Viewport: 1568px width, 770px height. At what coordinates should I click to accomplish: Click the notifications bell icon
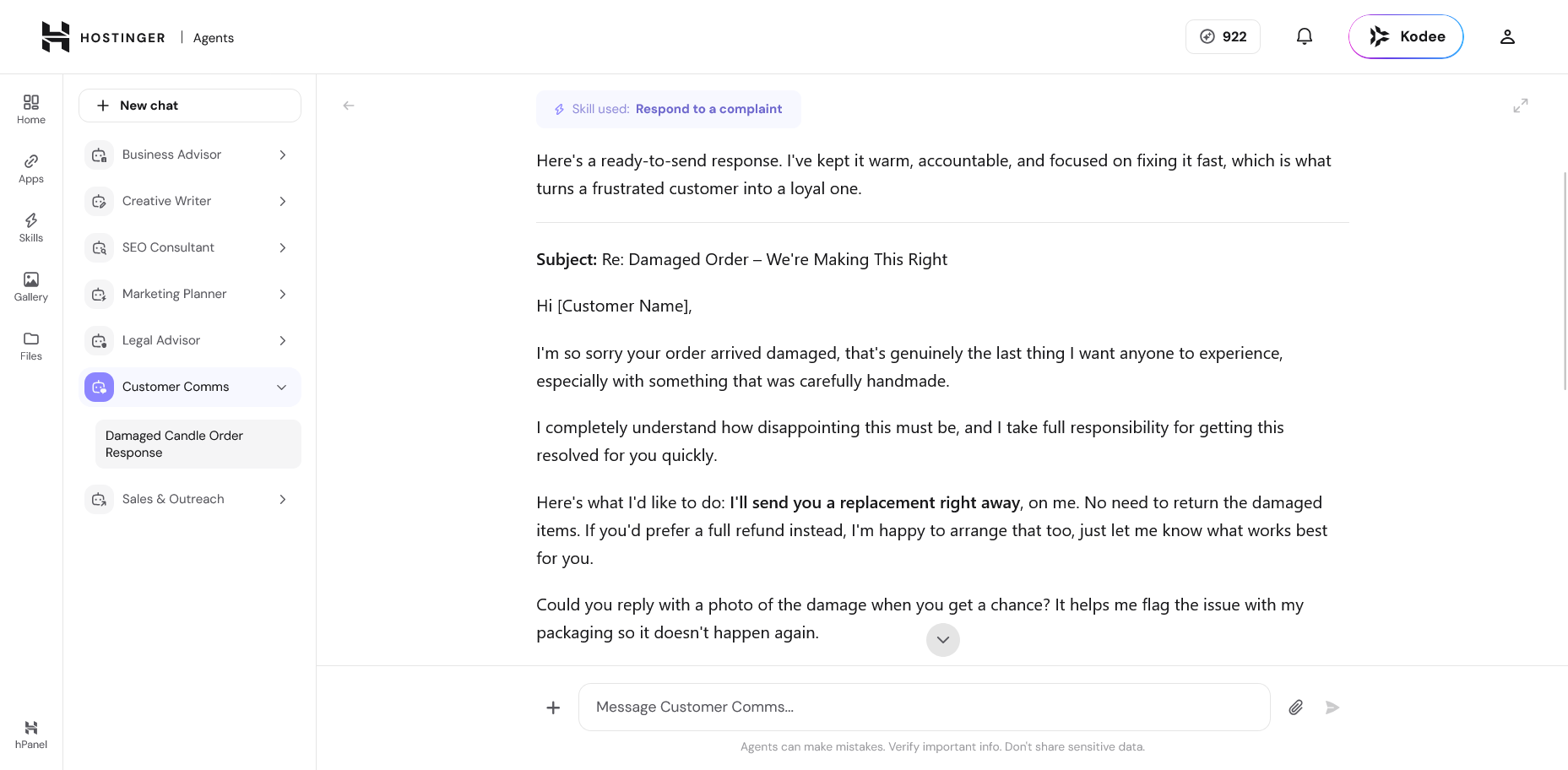click(1305, 36)
